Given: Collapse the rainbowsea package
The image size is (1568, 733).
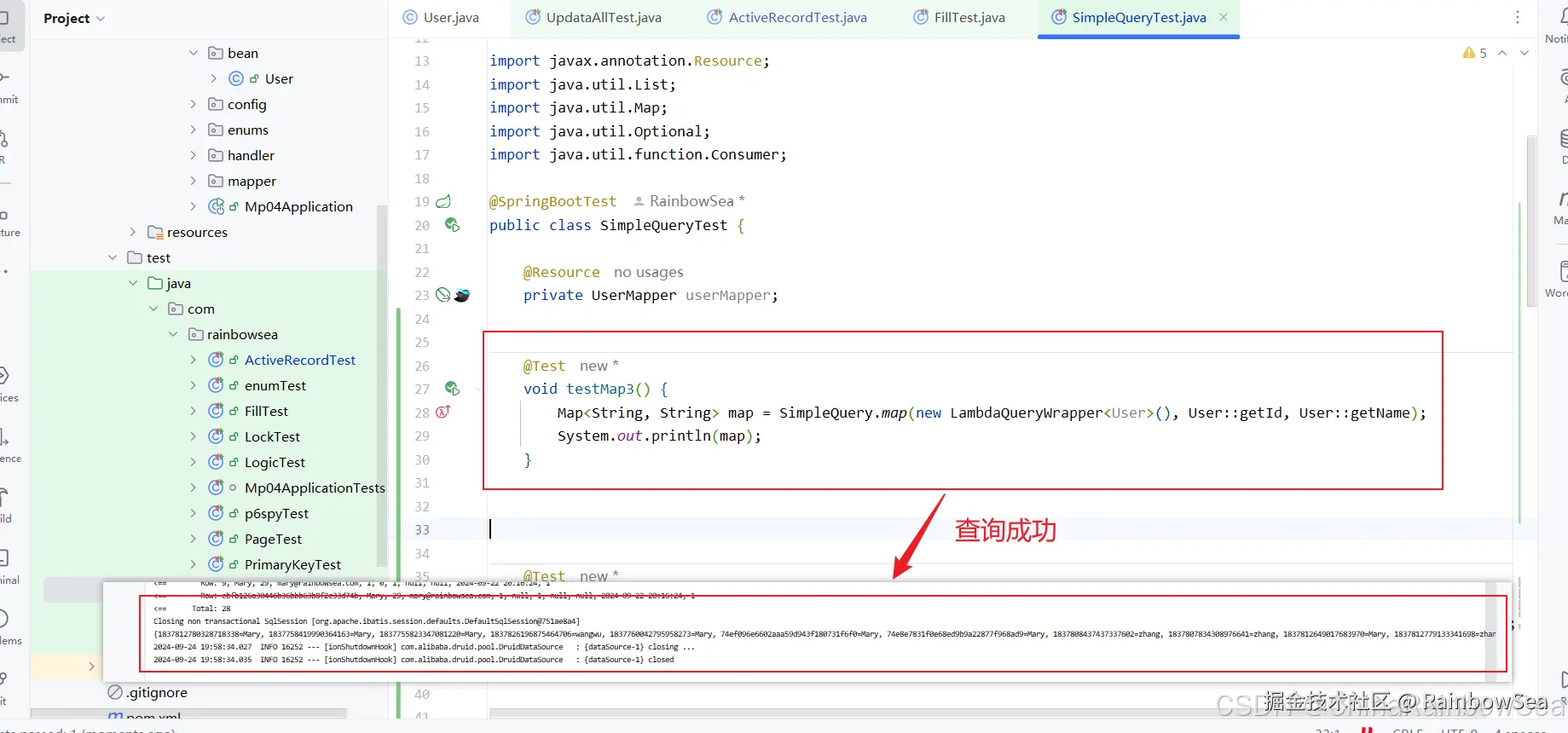Looking at the screenshot, I should pyautogui.click(x=173, y=334).
